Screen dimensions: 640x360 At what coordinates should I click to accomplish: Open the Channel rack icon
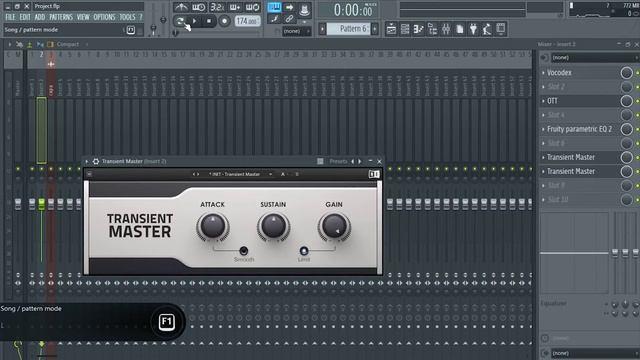point(405,29)
